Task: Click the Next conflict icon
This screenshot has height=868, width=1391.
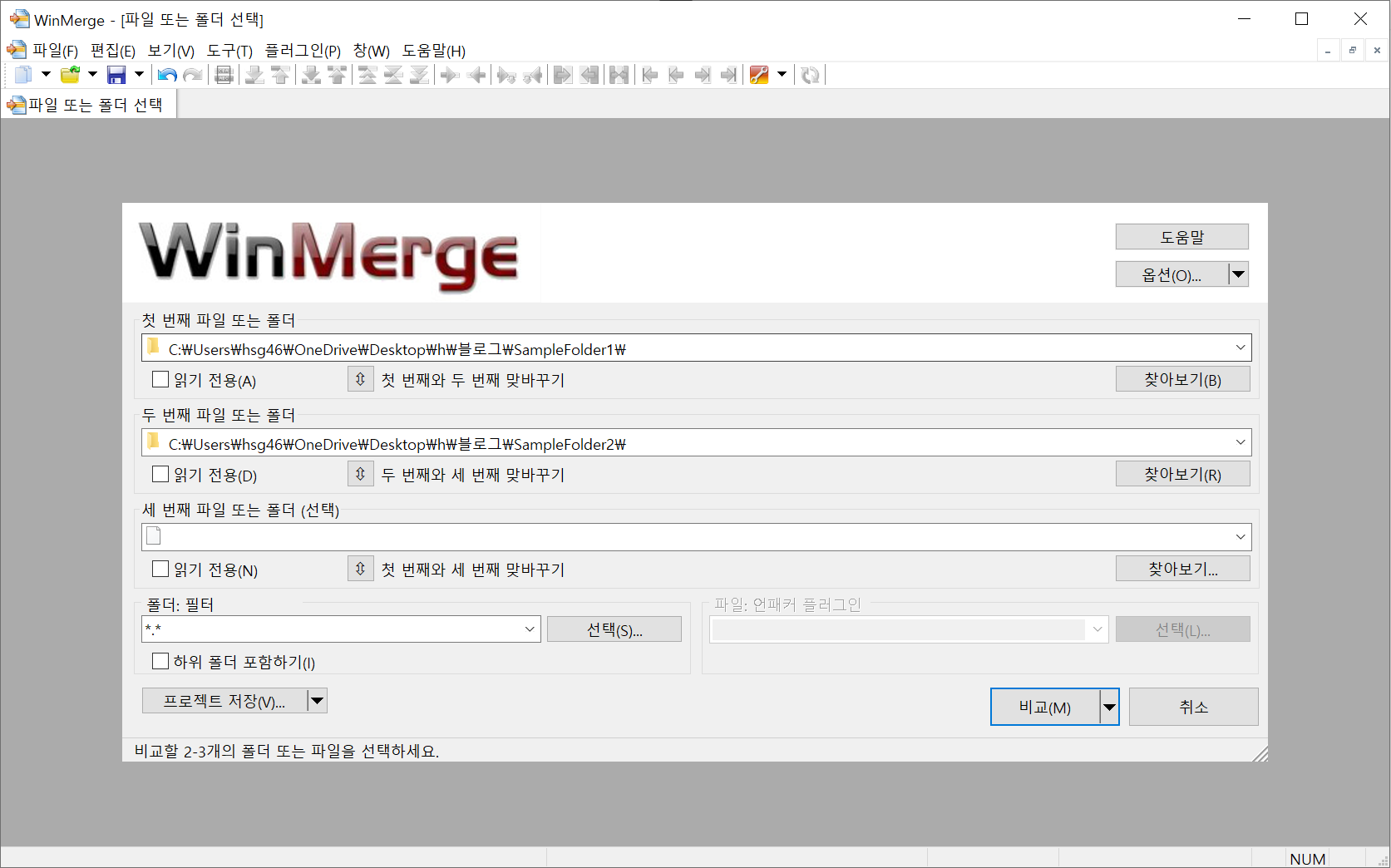Action: click(x=311, y=75)
